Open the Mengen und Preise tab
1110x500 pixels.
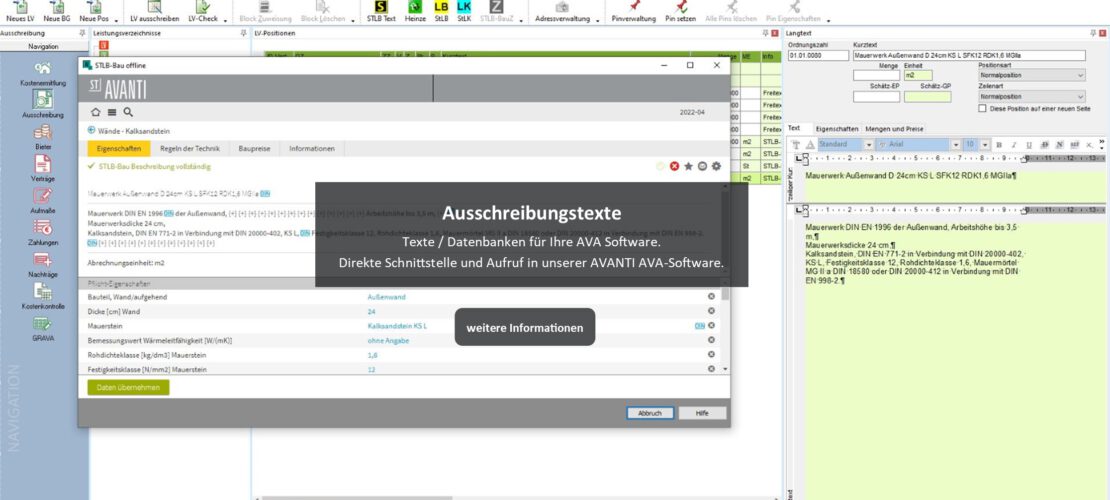(894, 128)
